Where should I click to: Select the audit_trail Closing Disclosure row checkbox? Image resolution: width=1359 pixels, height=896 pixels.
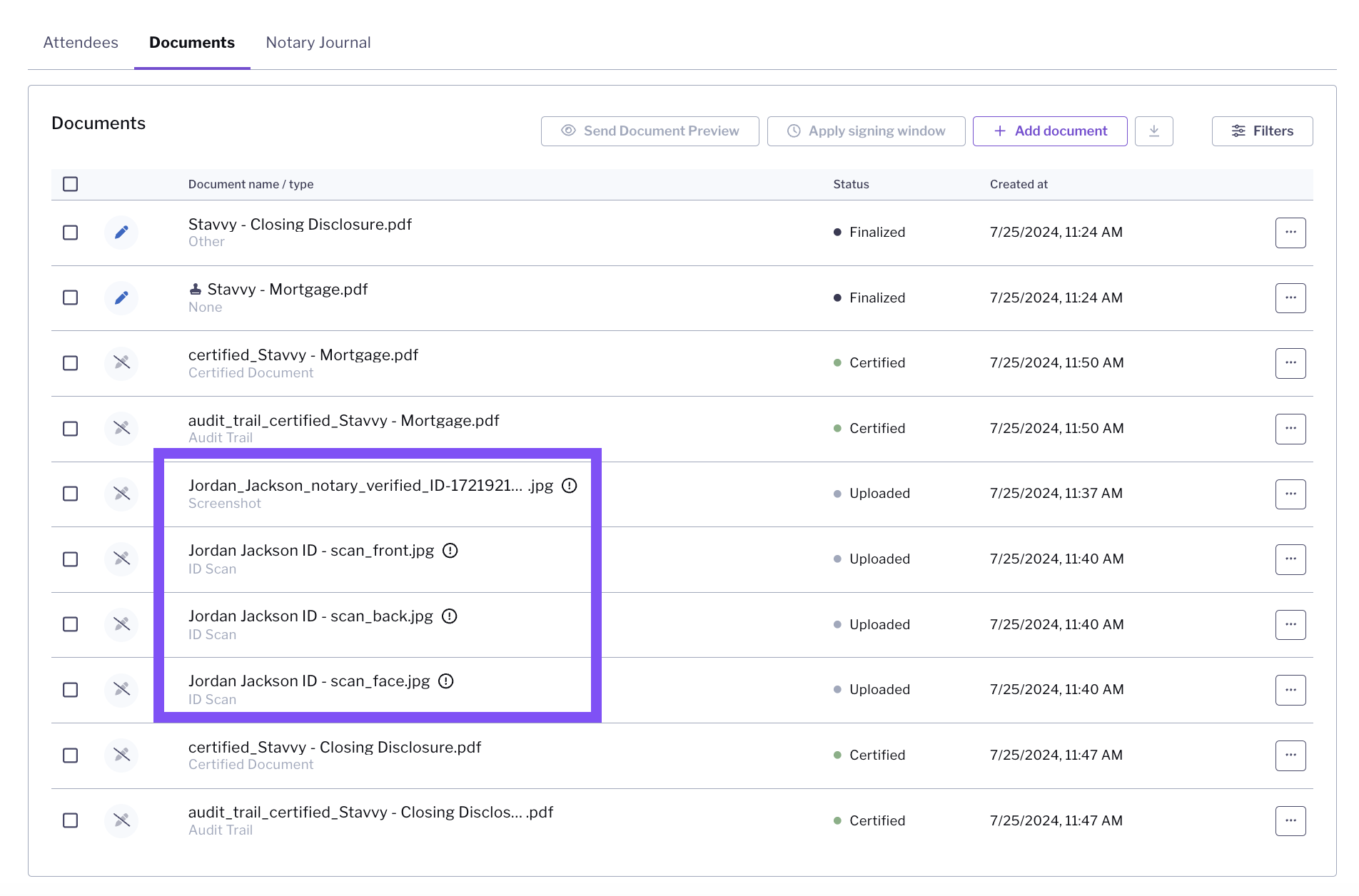70,820
